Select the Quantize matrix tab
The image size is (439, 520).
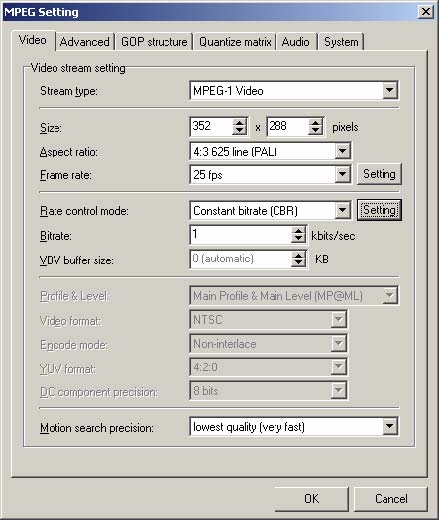click(x=235, y=42)
